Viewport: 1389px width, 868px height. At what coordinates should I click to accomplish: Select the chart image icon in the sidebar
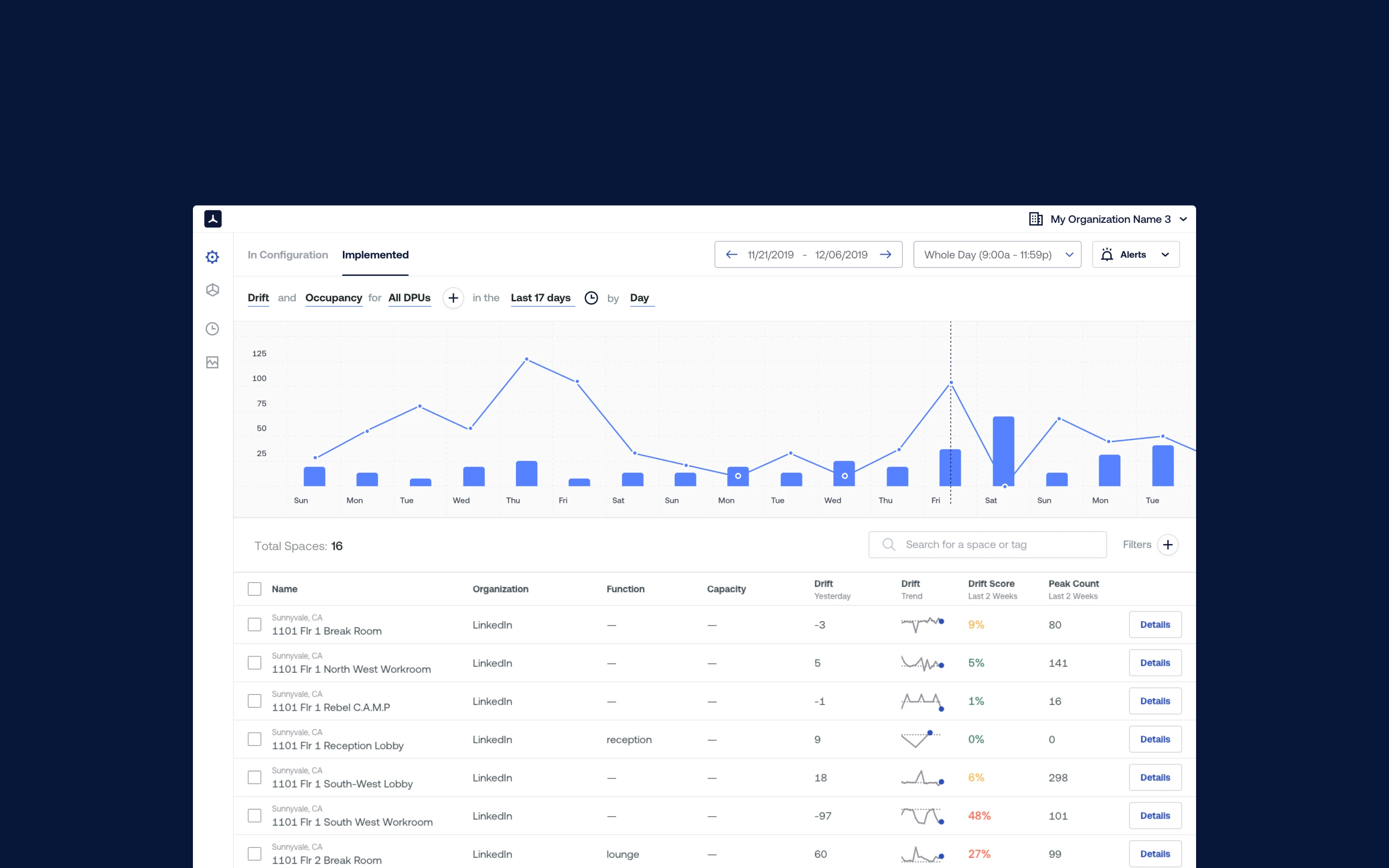point(212,362)
